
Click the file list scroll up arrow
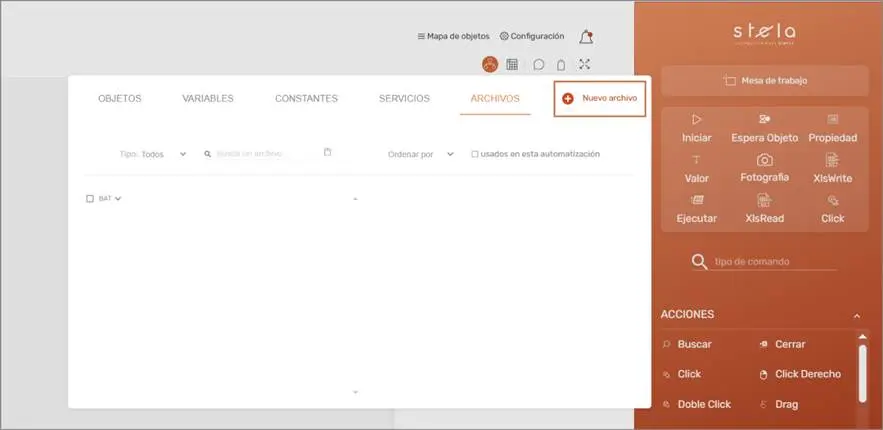355,199
